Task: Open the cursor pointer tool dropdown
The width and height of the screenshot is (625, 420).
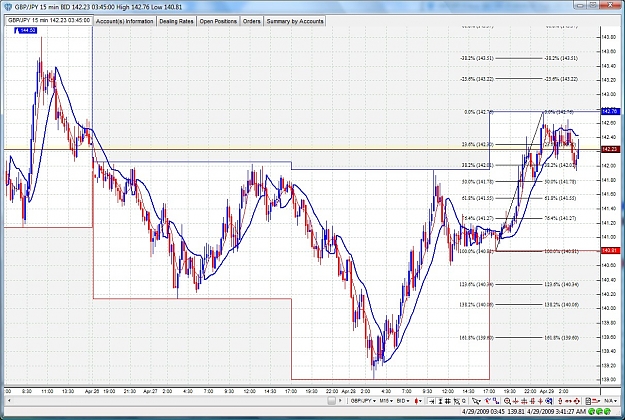Action: click(x=476, y=401)
